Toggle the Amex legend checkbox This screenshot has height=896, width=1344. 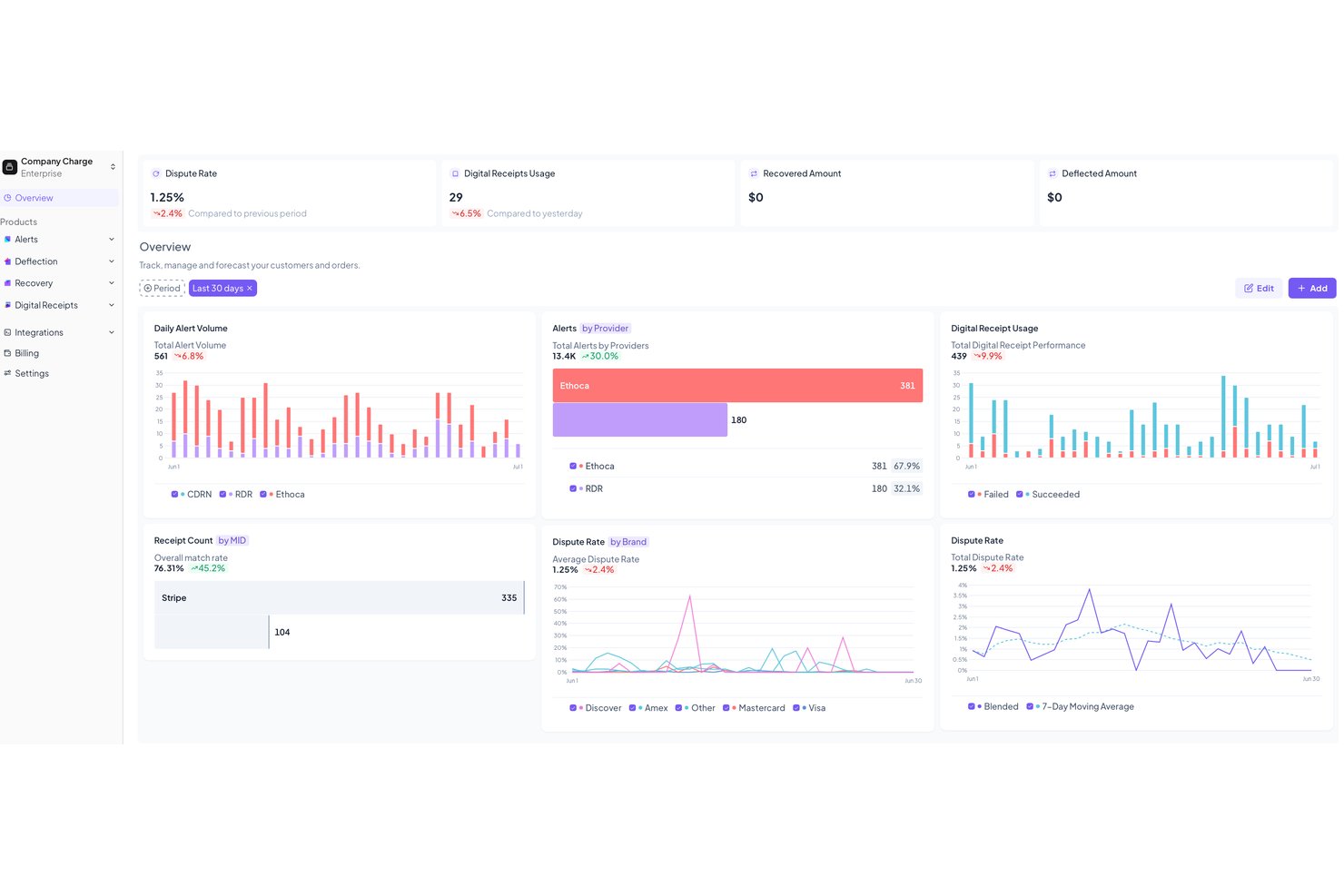click(632, 708)
